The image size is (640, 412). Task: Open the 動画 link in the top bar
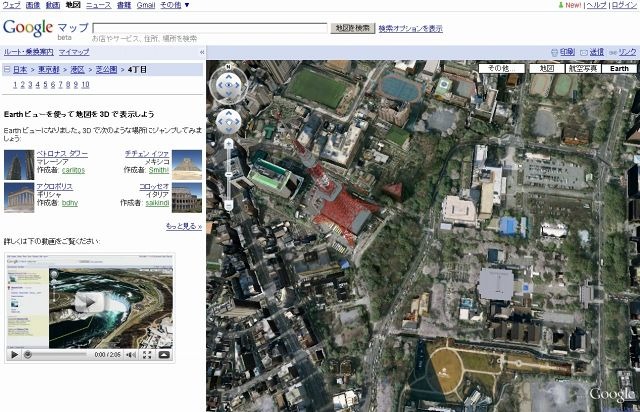[53, 5]
